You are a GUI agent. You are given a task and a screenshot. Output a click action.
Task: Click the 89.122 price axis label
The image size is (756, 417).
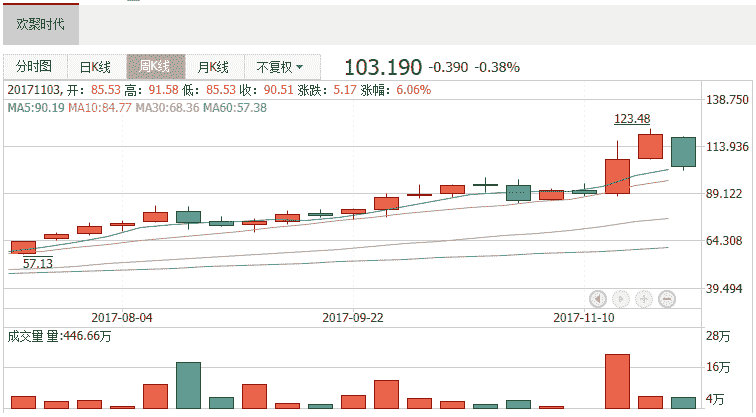(724, 194)
